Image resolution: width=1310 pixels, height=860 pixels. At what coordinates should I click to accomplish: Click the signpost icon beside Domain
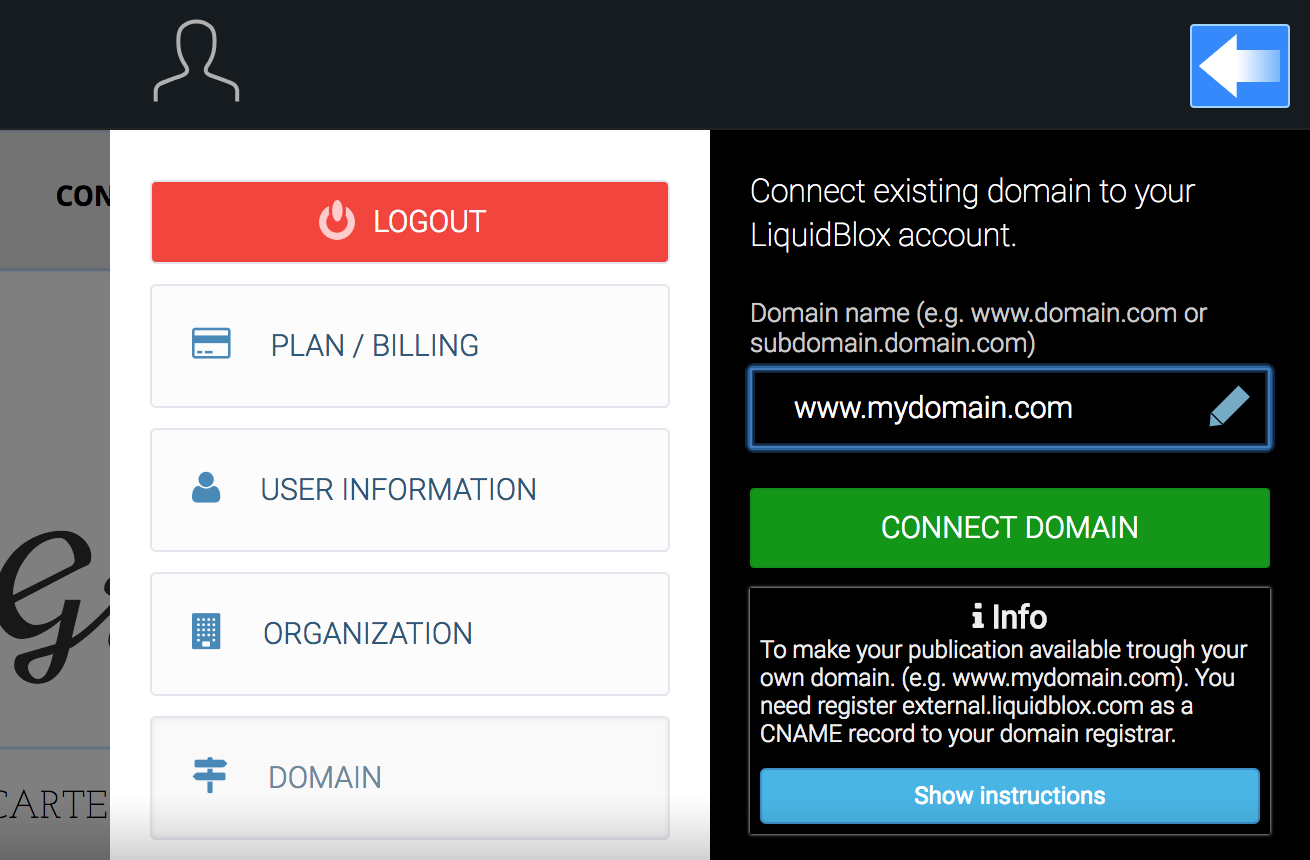(210, 776)
